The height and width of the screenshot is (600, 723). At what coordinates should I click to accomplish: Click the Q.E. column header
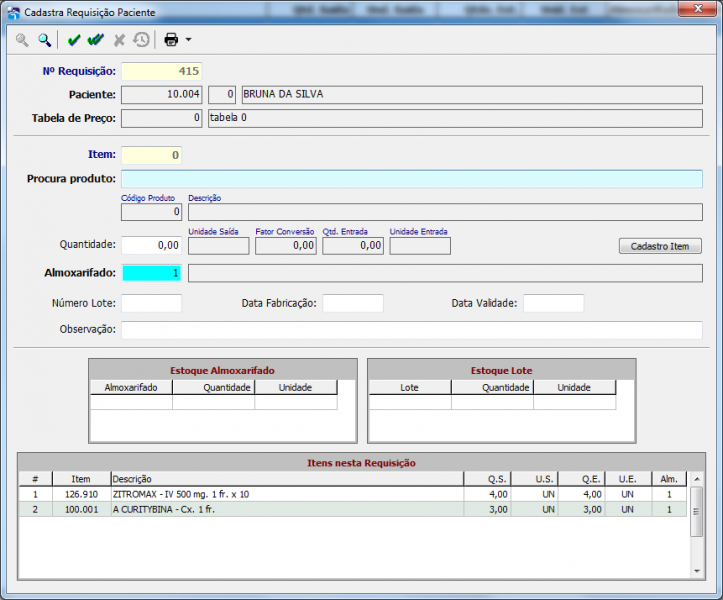pos(582,479)
